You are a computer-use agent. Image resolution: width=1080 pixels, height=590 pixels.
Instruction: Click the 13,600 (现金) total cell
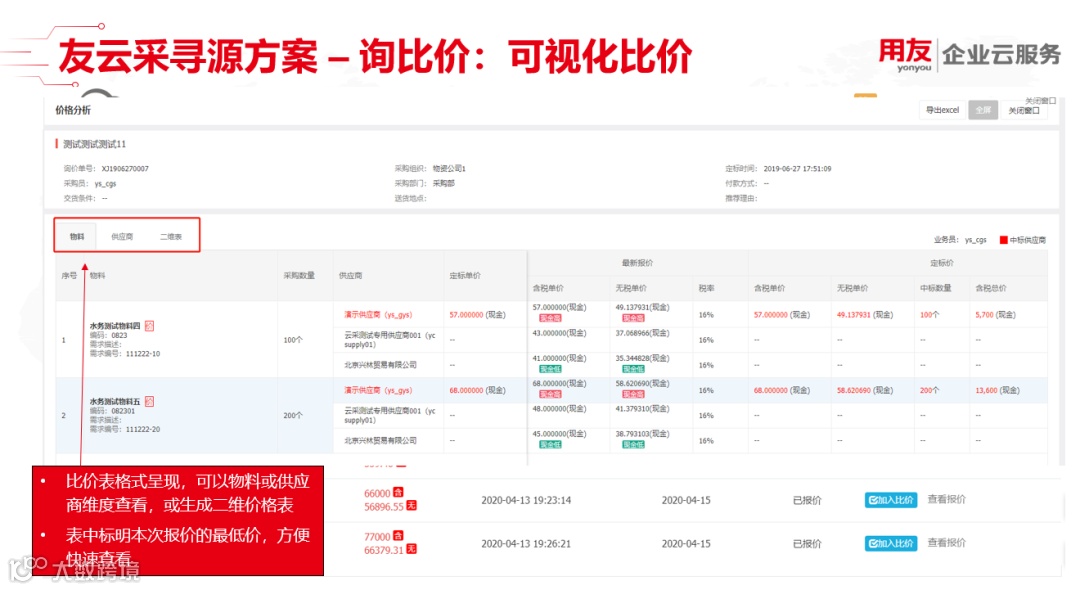(997, 390)
